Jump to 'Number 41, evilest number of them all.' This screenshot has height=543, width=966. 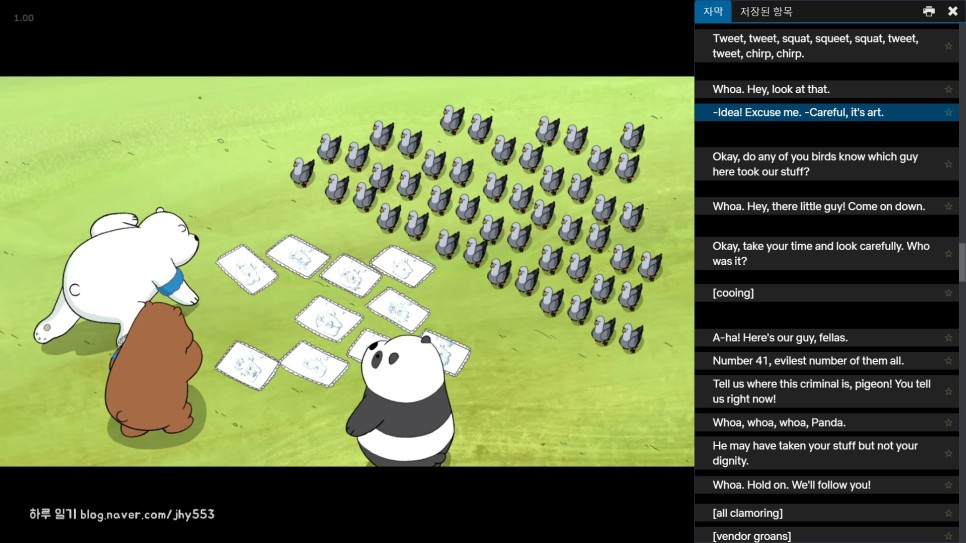click(826, 361)
